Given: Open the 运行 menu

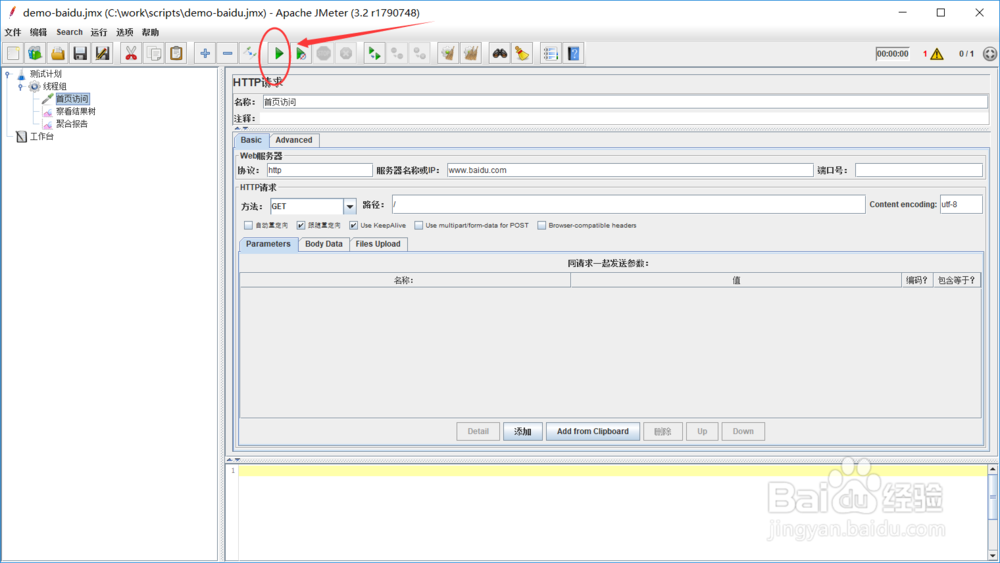Looking at the screenshot, I should [99, 32].
